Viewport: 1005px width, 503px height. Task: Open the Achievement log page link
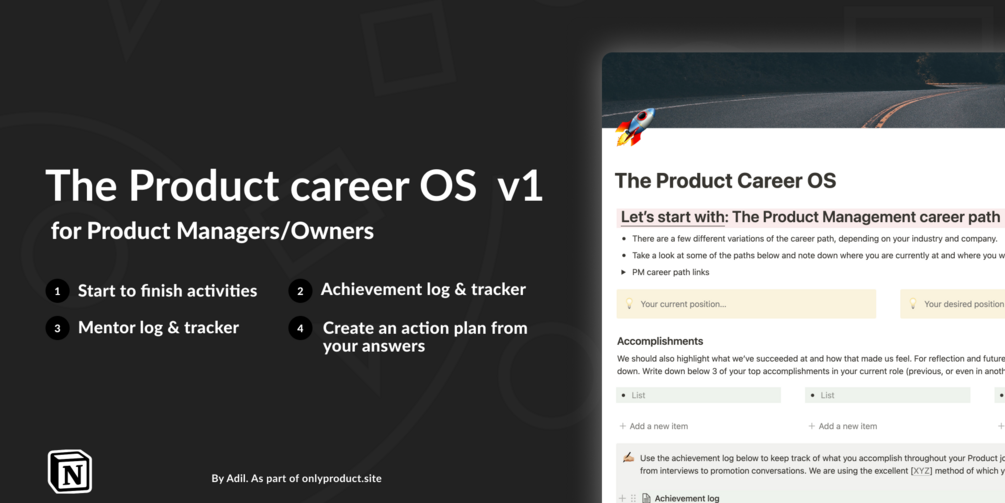687,498
